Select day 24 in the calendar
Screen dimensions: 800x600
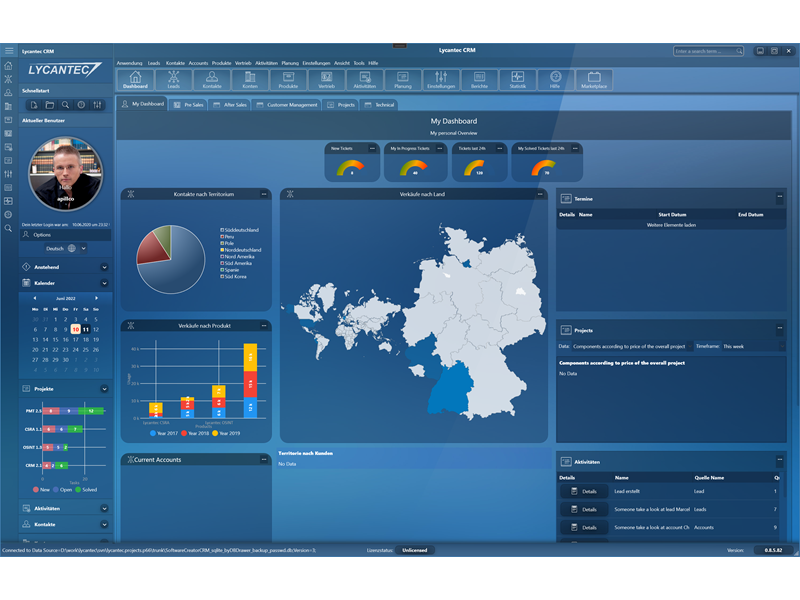(x=76, y=349)
